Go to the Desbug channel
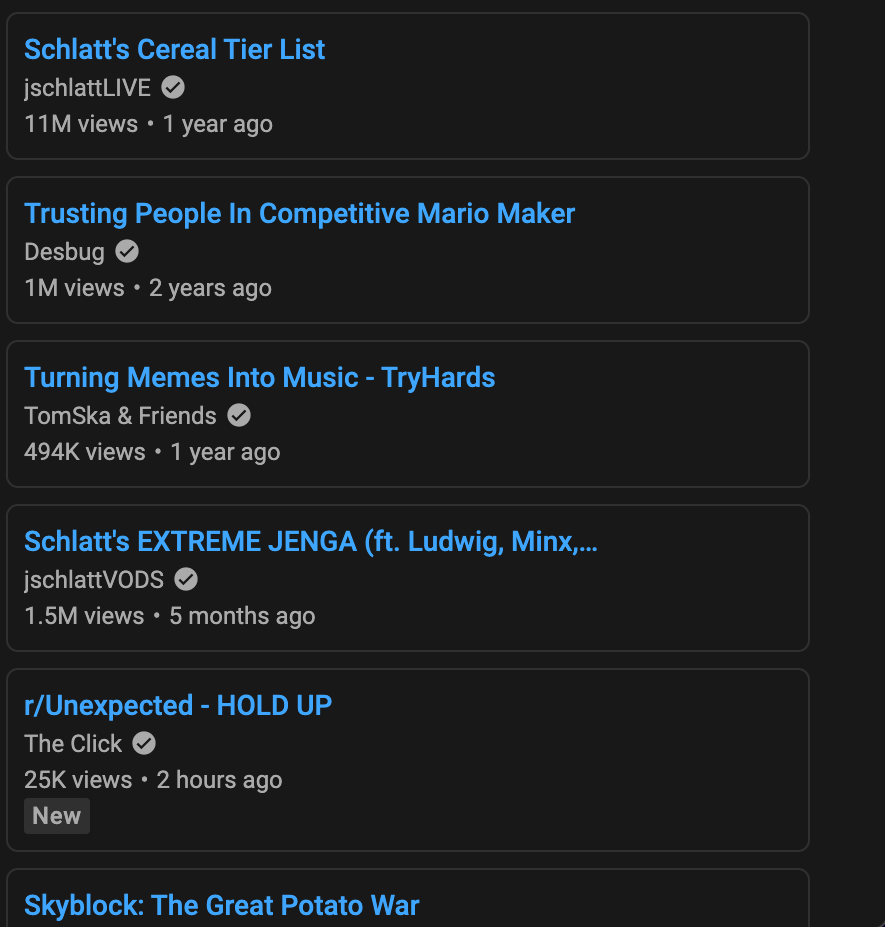Image resolution: width=885 pixels, height=927 pixels. [x=64, y=252]
